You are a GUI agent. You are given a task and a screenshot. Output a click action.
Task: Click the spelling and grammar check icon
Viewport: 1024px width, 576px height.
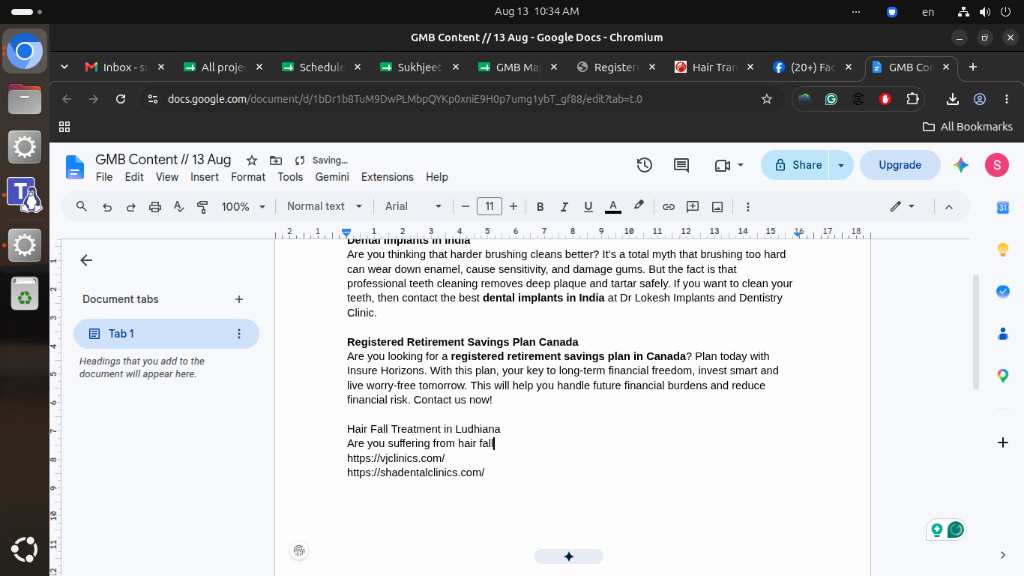(178, 207)
